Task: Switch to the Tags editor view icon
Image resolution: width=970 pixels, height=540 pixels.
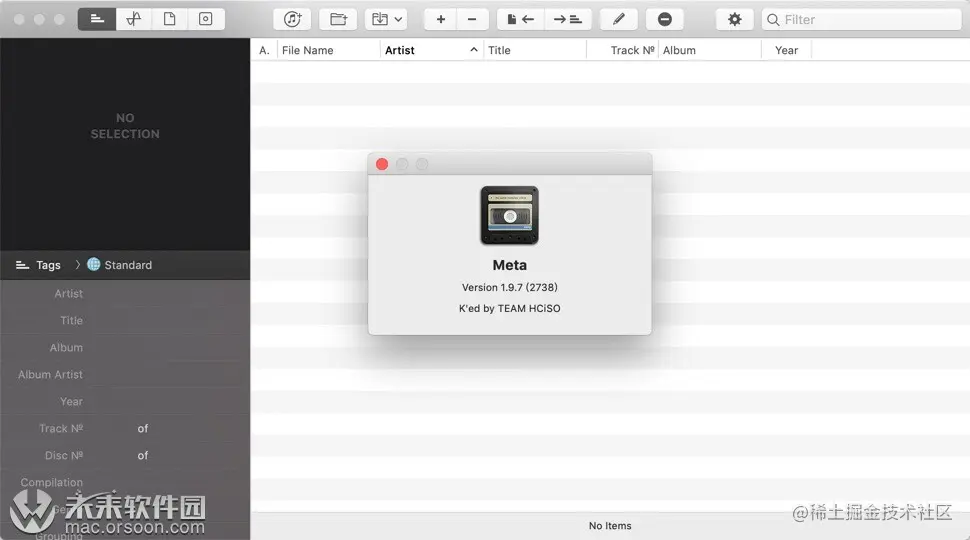Action: pyautogui.click(x=97, y=19)
